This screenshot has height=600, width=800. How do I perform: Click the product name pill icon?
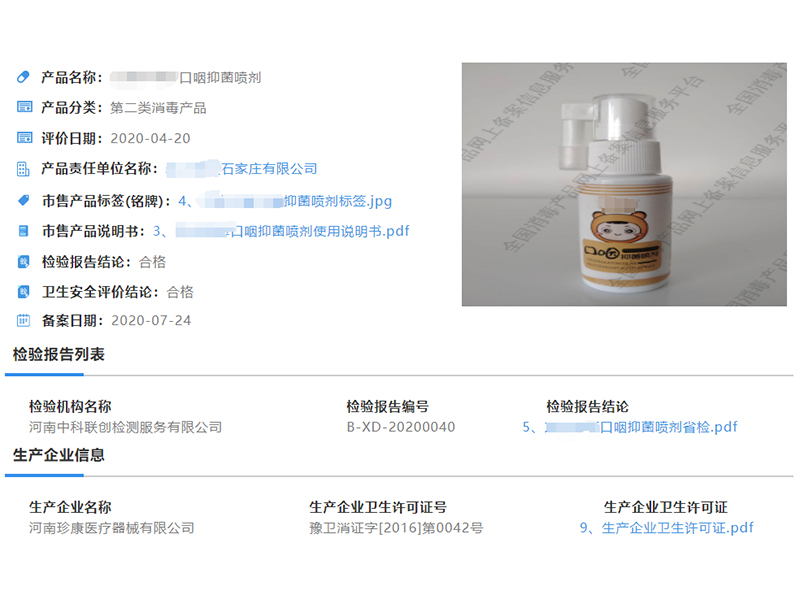click(x=23, y=77)
